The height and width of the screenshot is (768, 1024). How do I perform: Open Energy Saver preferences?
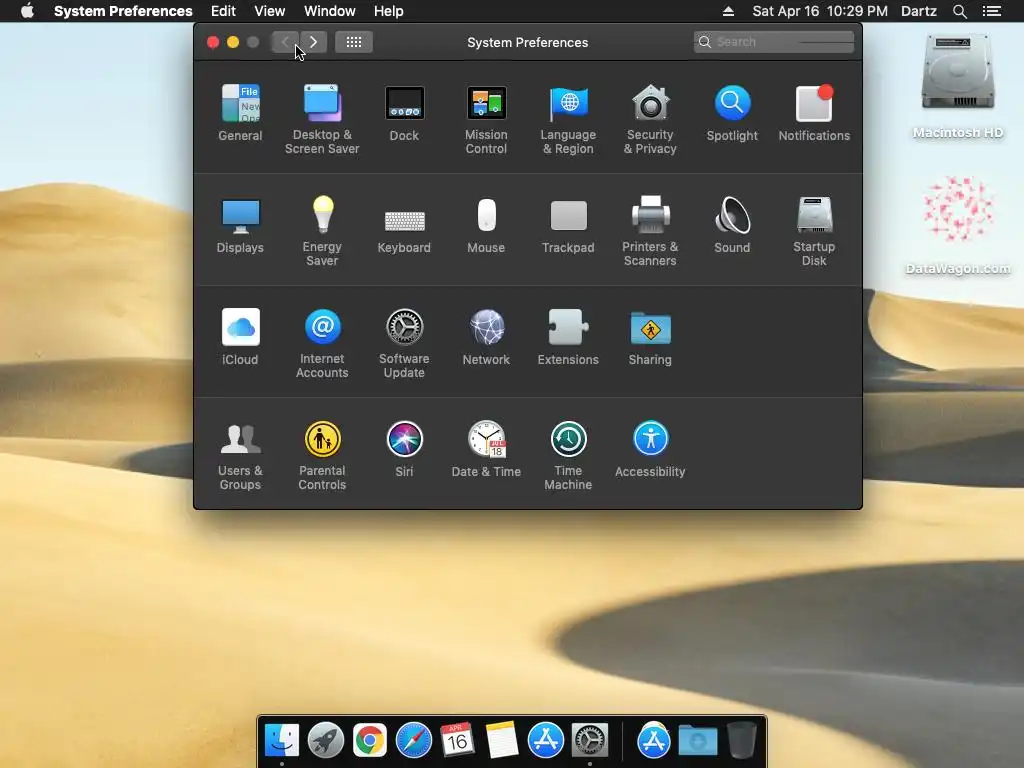[x=322, y=231]
